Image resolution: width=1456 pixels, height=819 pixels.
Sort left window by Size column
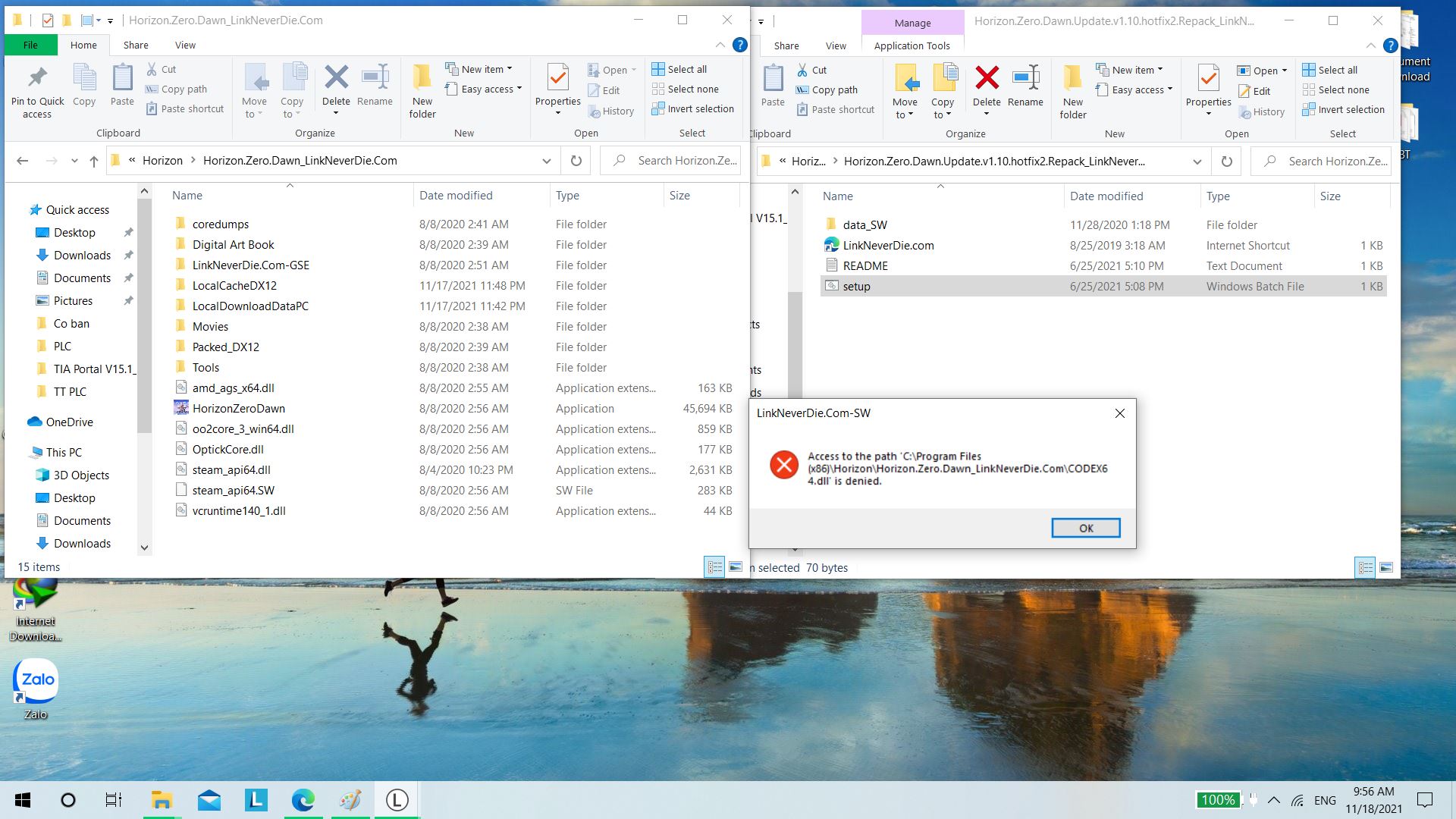(679, 195)
